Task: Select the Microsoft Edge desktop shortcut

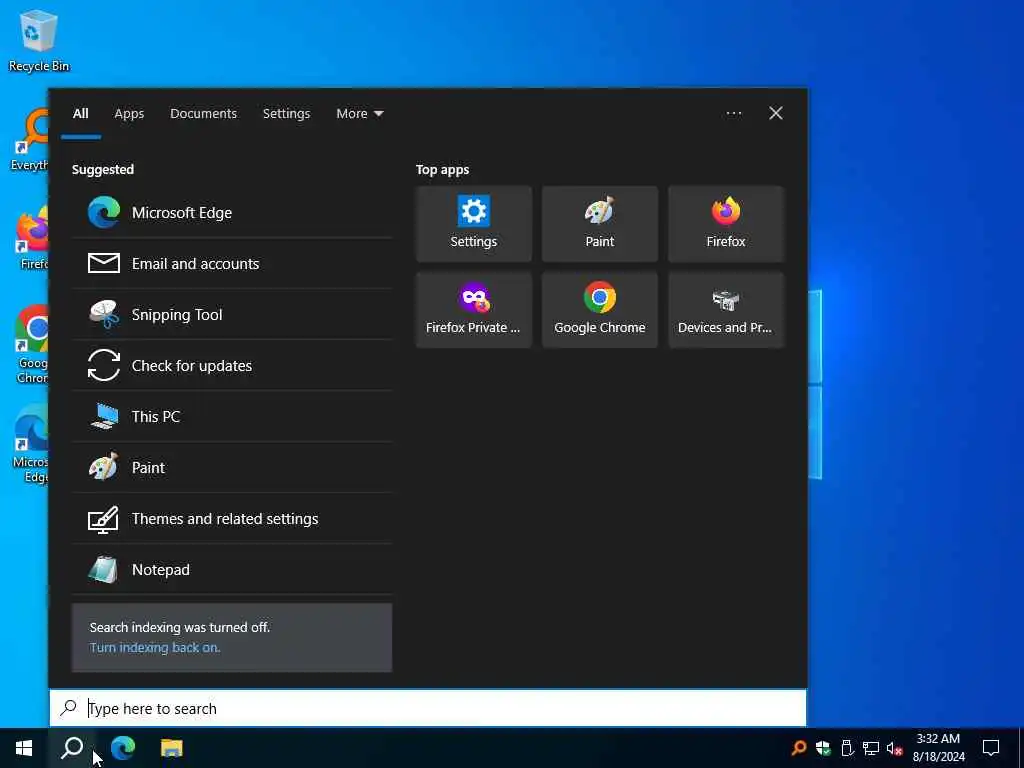Action: (x=30, y=444)
